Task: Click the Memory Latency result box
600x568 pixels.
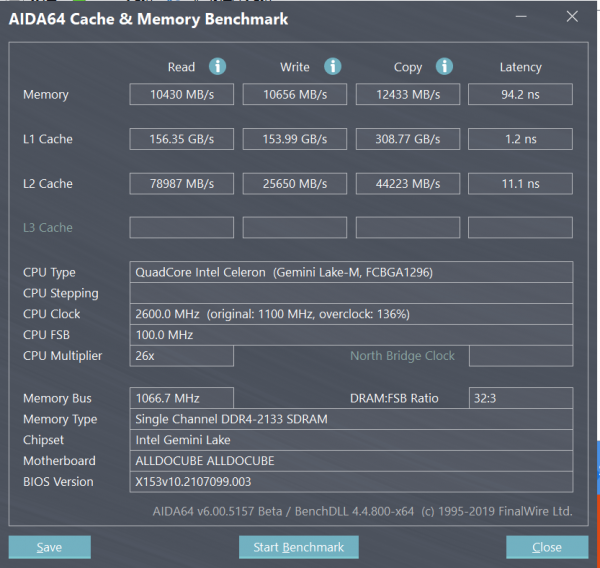Action: tap(520, 95)
